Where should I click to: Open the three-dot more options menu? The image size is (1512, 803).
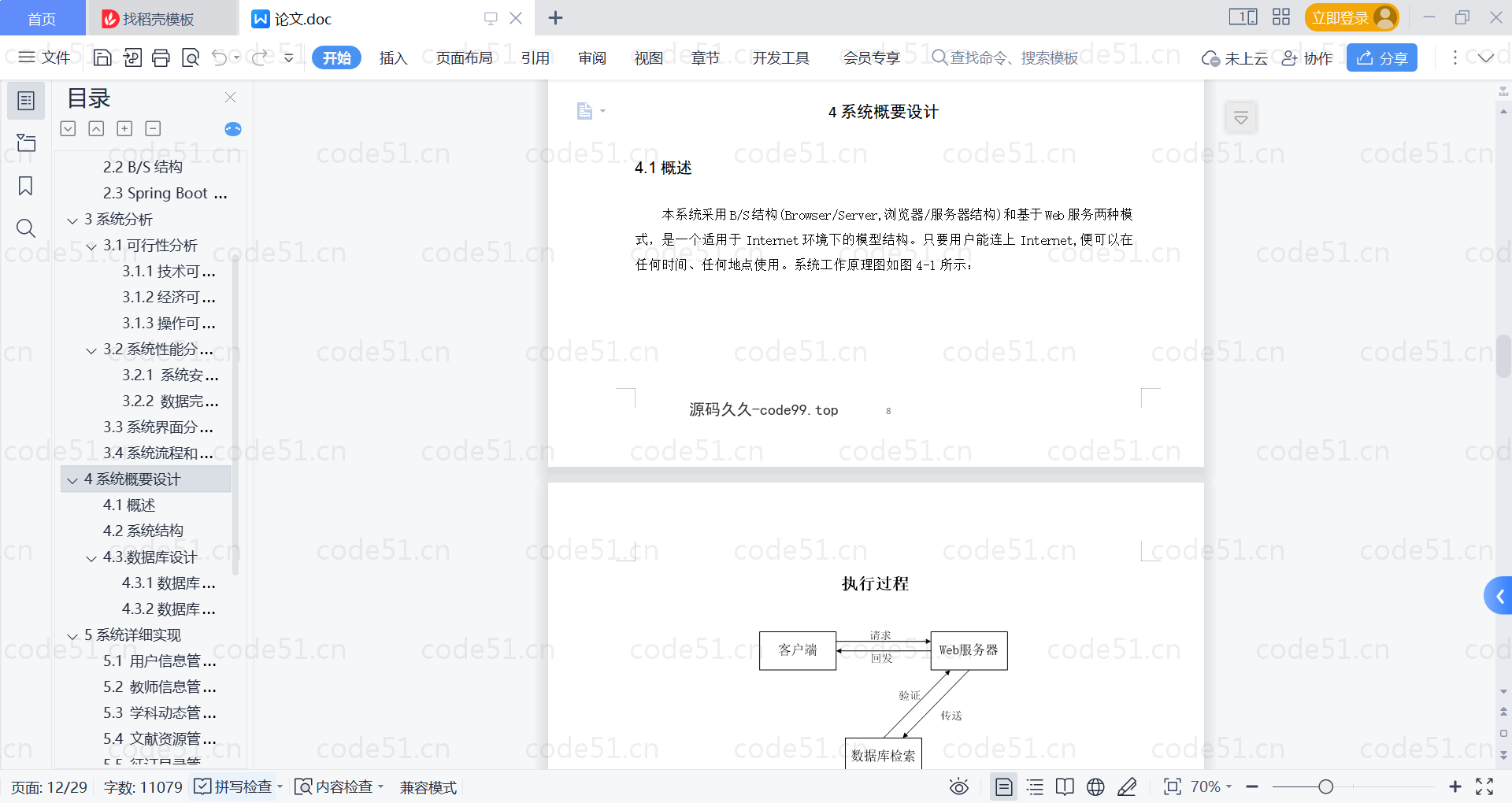(x=1455, y=57)
